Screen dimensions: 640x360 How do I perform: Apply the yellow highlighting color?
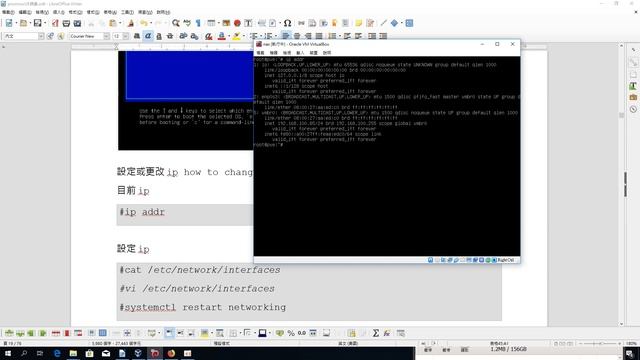[236, 36]
